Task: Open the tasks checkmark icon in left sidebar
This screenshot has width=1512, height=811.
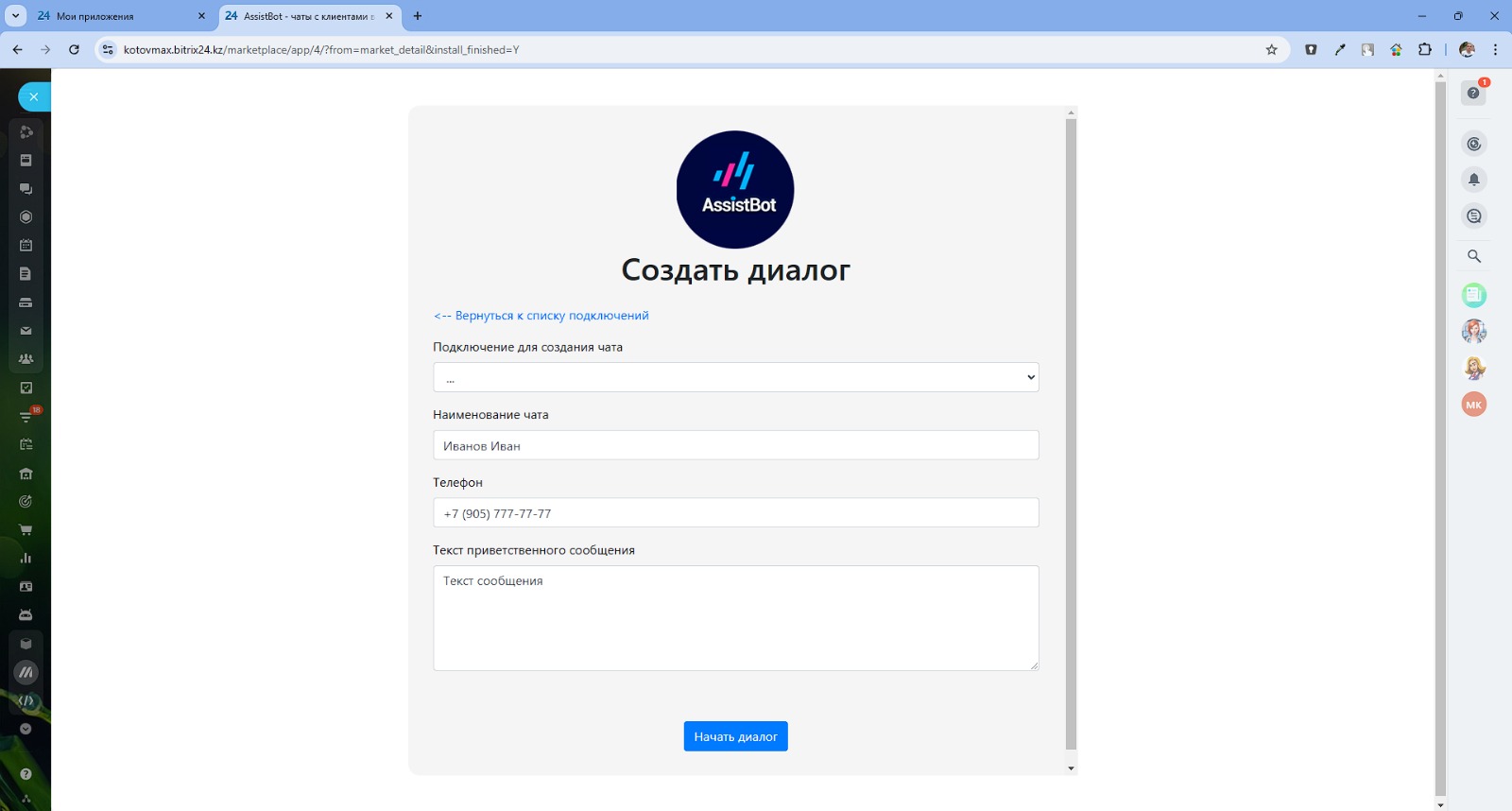Action: [x=26, y=388]
